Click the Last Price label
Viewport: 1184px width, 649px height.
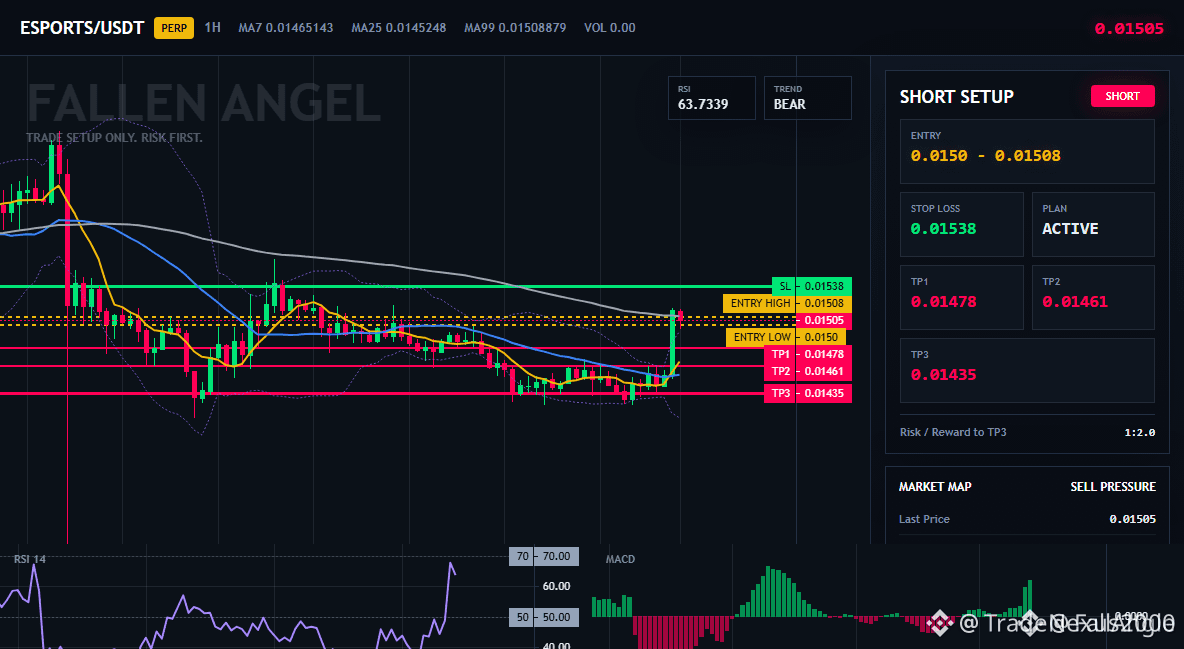[924, 519]
